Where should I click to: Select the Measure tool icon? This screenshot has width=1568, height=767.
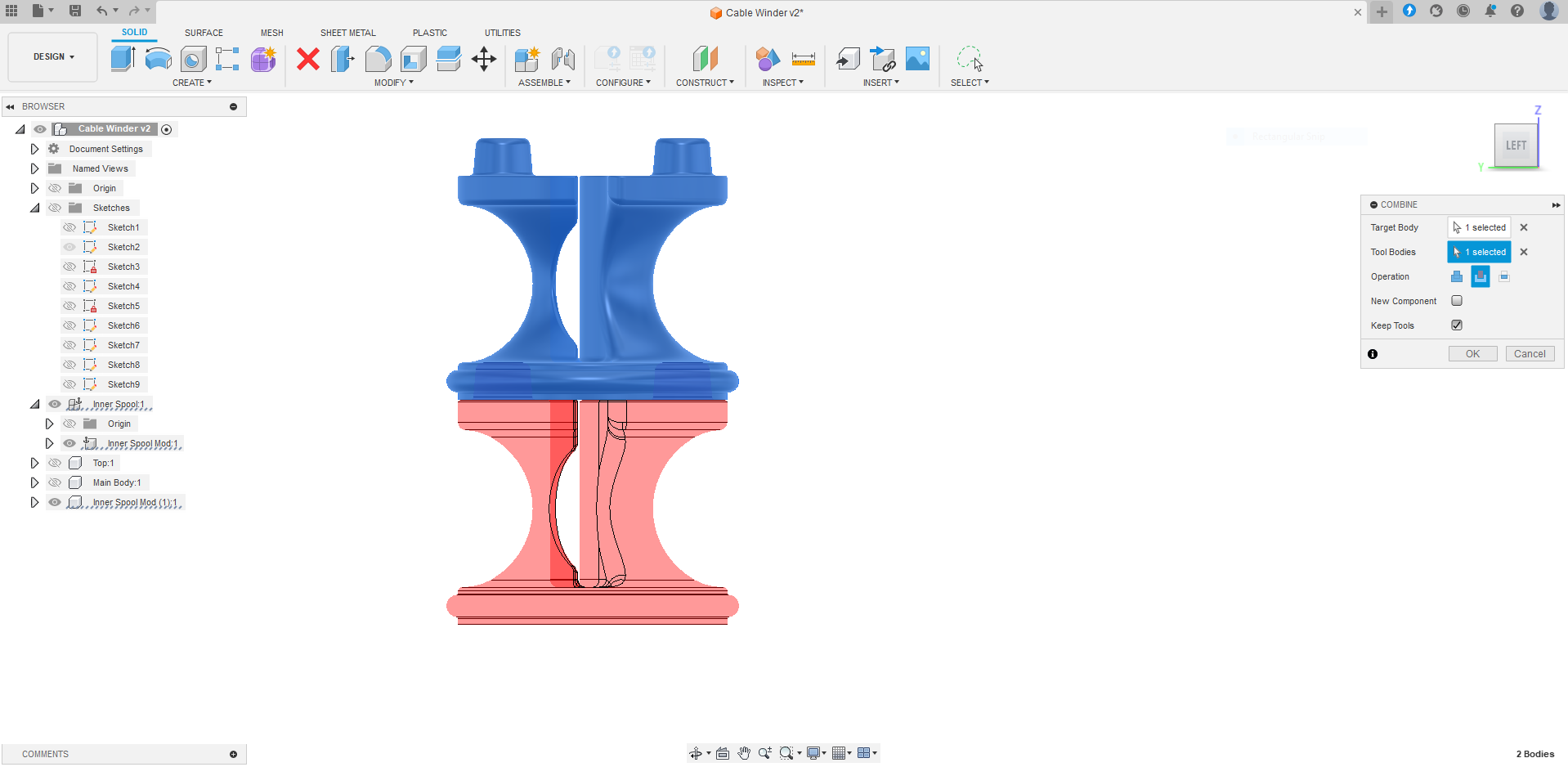click(x=804, y=59)
